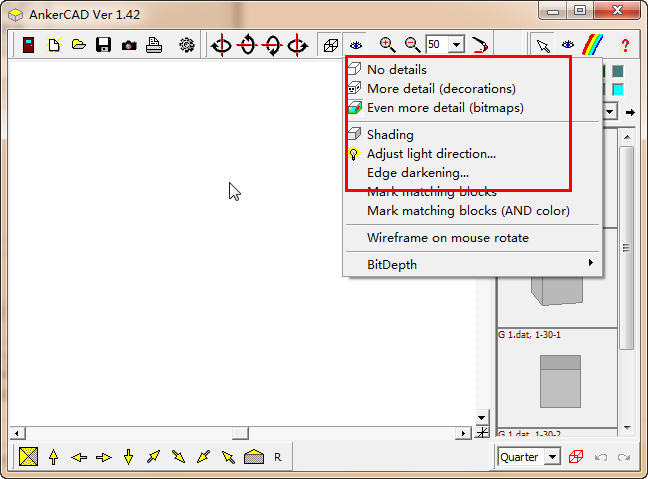Open the rainbow color palette

pos(593,45)
